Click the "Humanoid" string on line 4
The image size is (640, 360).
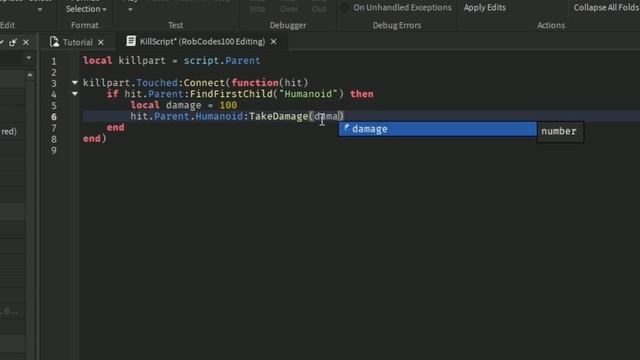click(x=308, y=94)
